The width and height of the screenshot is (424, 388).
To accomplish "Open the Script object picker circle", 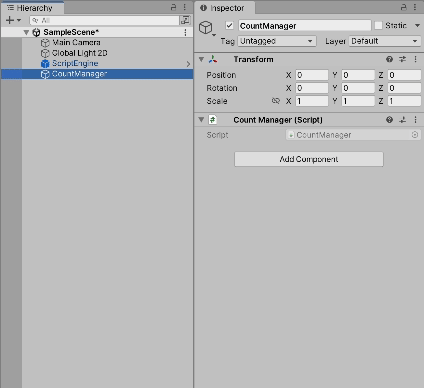I will [415, 135].
